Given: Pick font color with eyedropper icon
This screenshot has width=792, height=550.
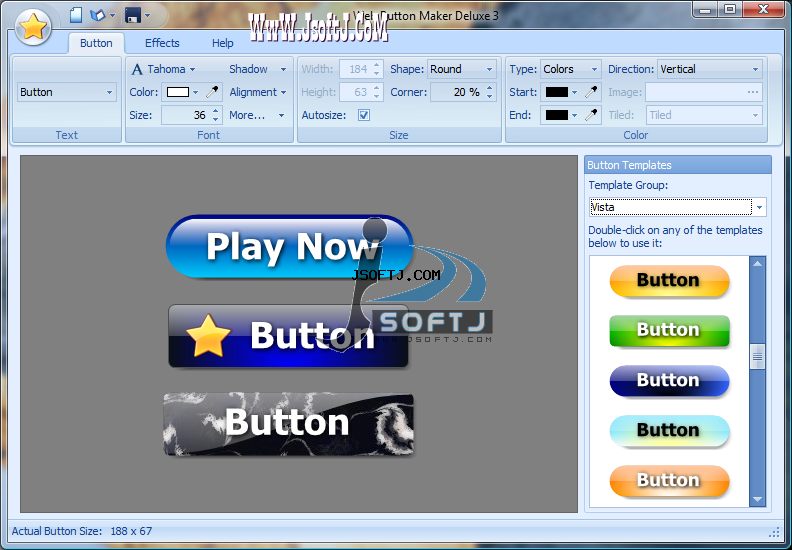Looking at the screenshot, I should 213,92.
